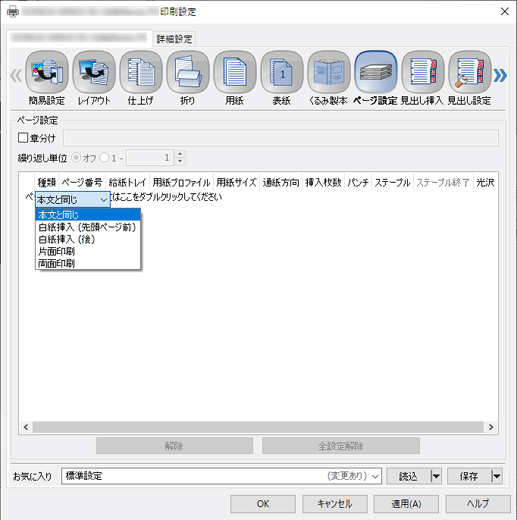Show next icons with right double arrow

click(500, 75)
